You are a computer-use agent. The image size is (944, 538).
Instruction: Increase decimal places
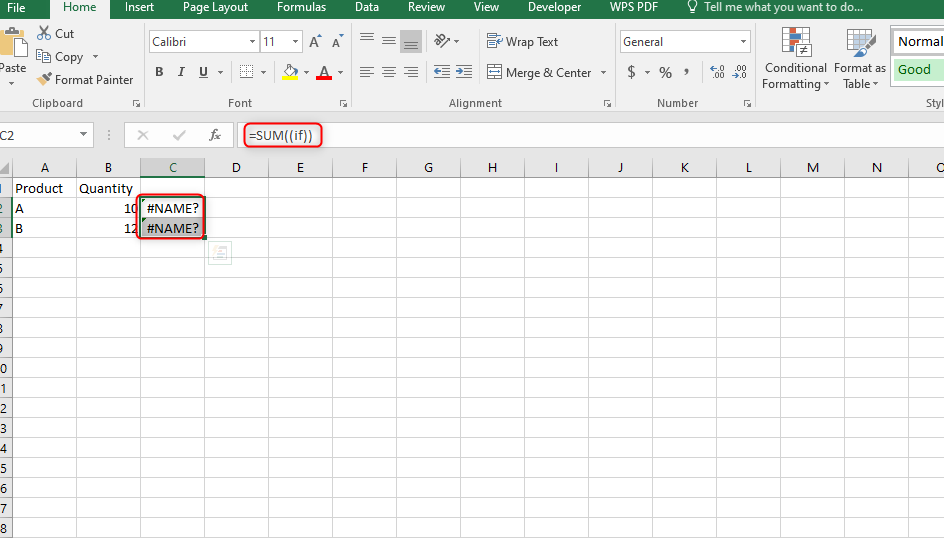[x=717, y=72]
